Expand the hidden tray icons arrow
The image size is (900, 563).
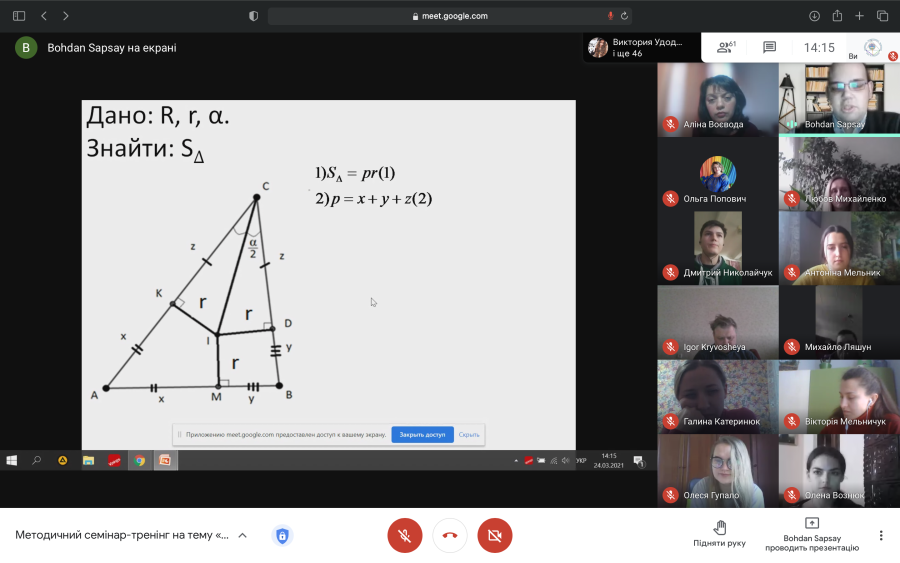point(516,460)
